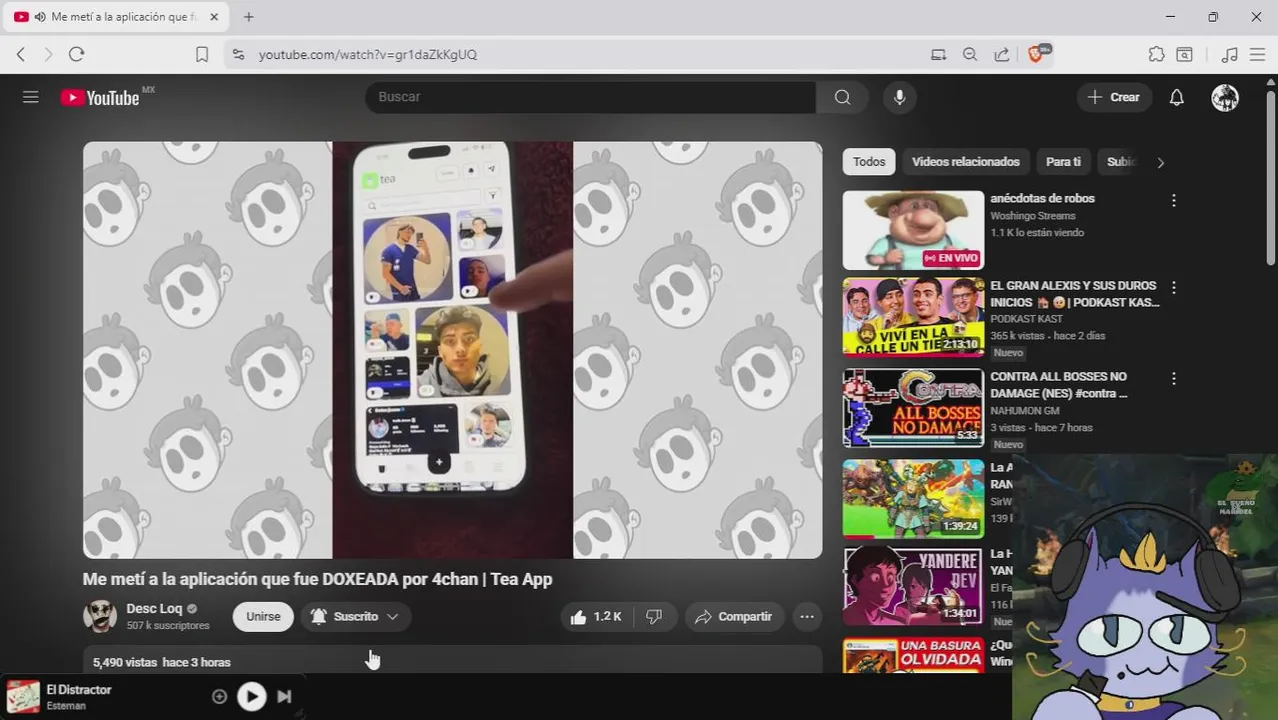
Task: Open browser extensions puzzle icon
Action: point(1157,54)
